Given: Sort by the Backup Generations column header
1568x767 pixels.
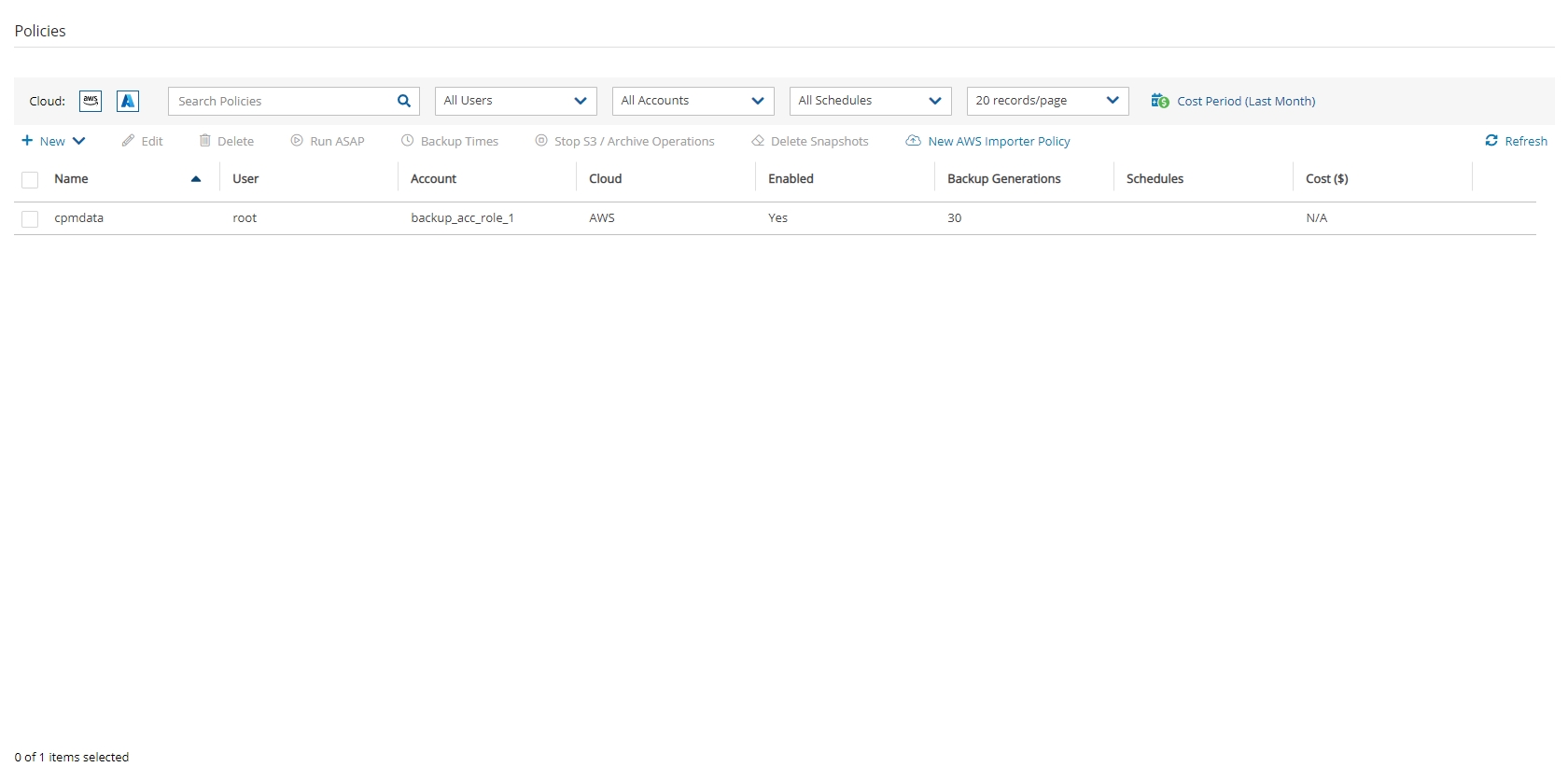Looking at the screenshot, I should point(1003,178).
